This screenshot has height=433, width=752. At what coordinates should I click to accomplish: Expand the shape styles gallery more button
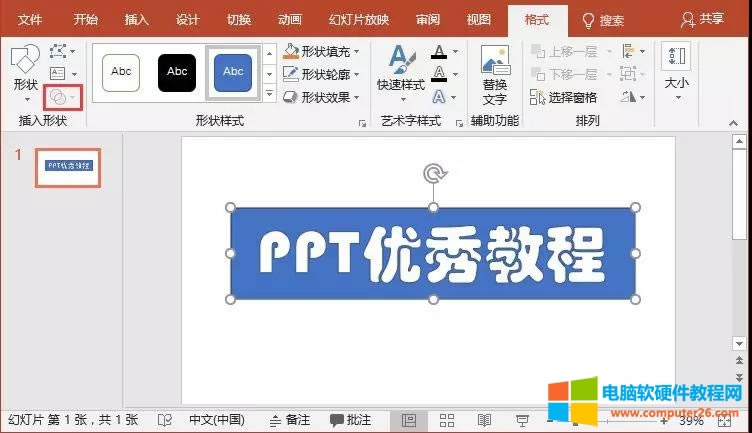(269, 94)
